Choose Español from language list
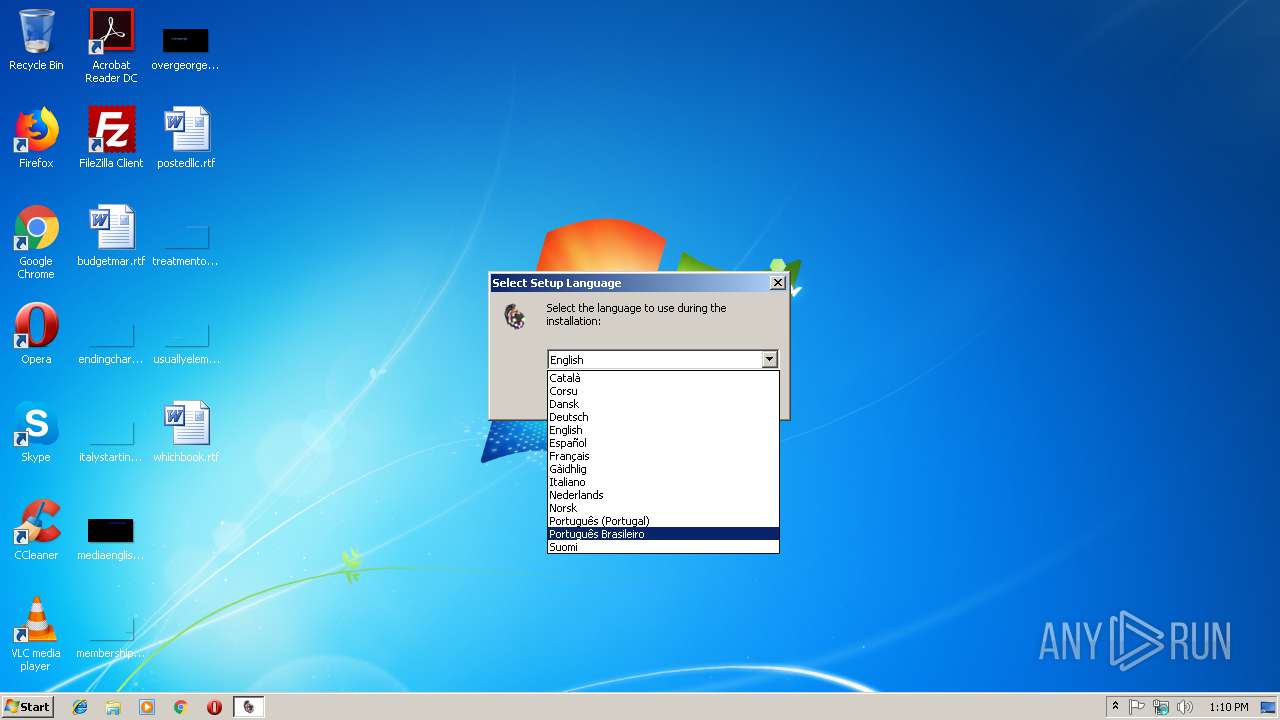This screenshot has width=1280, height=720. [x=663, y=443]
